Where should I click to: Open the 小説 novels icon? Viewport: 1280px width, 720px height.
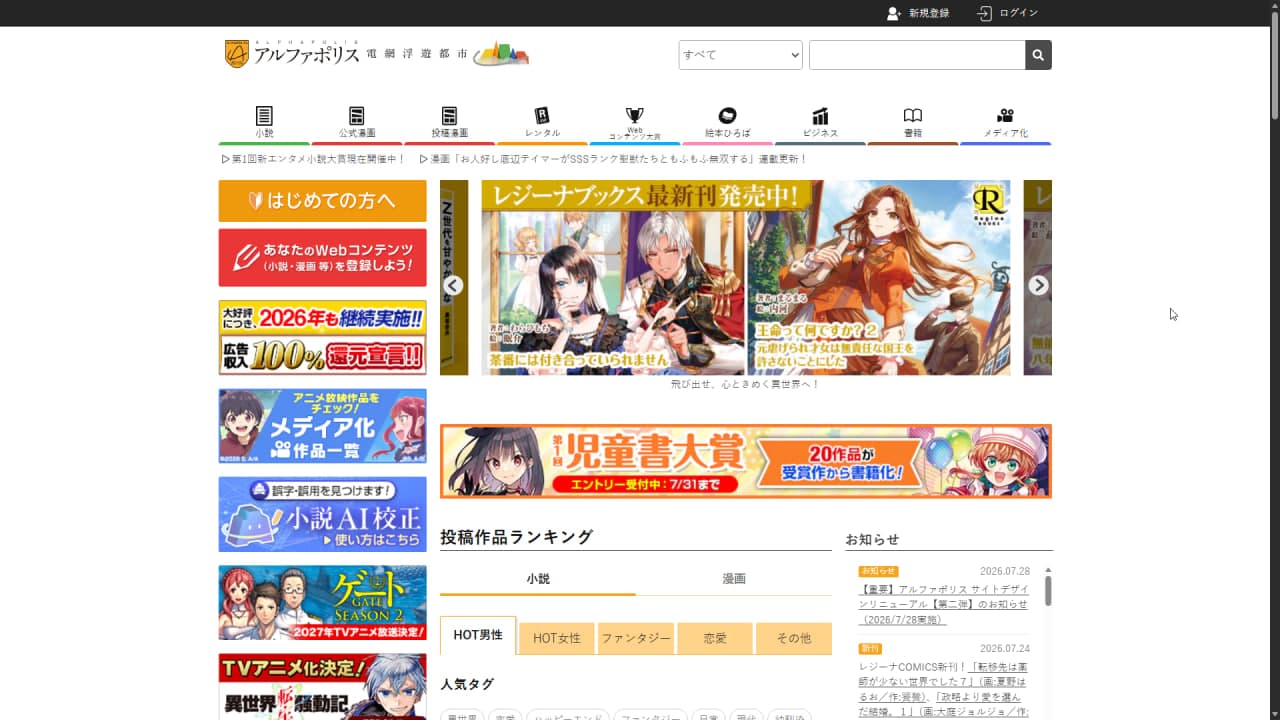(x=264, y=115)
